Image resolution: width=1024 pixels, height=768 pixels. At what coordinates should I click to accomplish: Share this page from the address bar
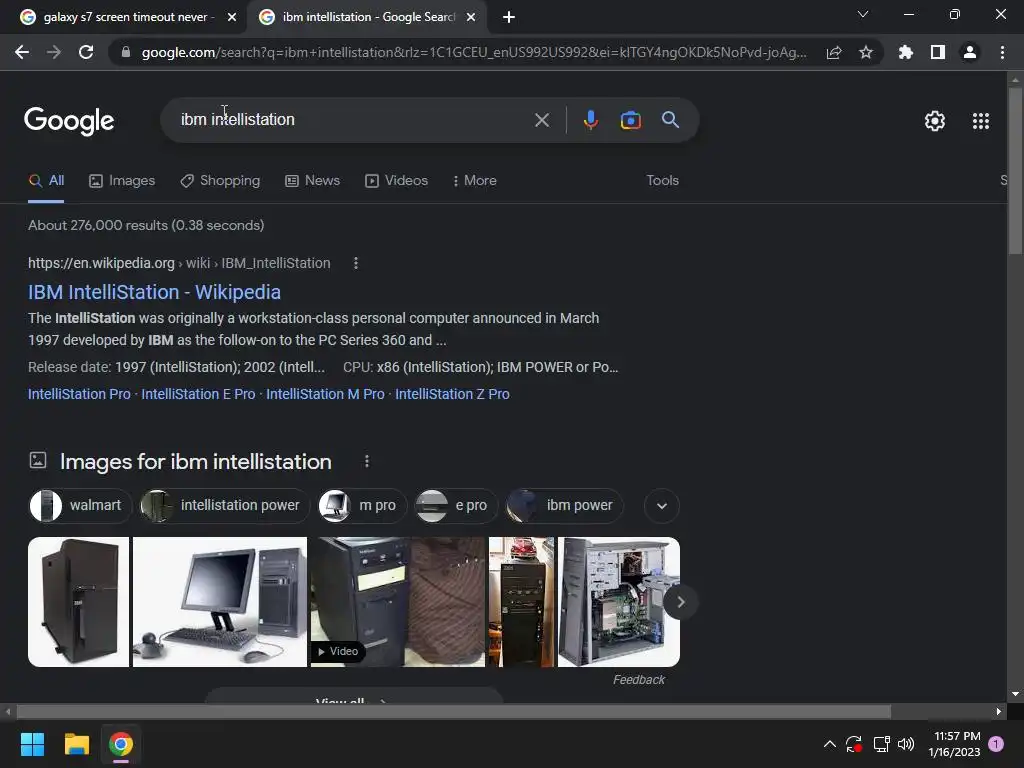point(833,52)
